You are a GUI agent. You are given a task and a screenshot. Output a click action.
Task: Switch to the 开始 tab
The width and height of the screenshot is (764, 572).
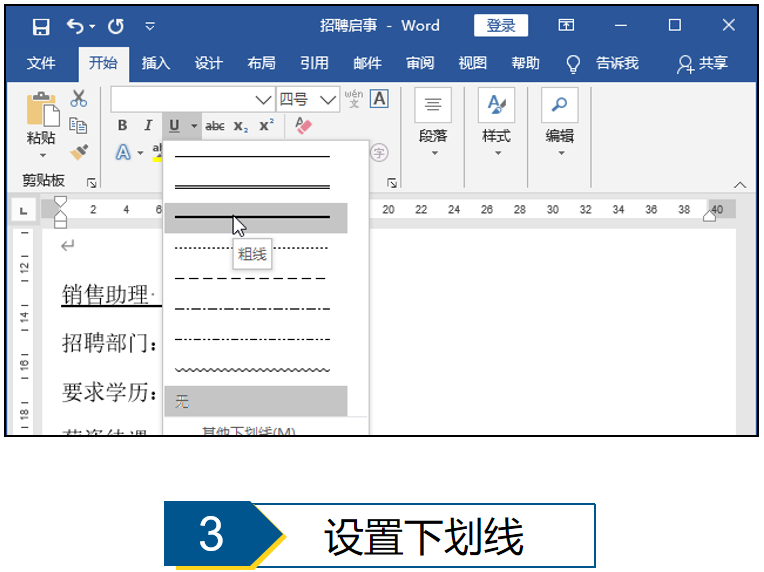coord(103,63)
